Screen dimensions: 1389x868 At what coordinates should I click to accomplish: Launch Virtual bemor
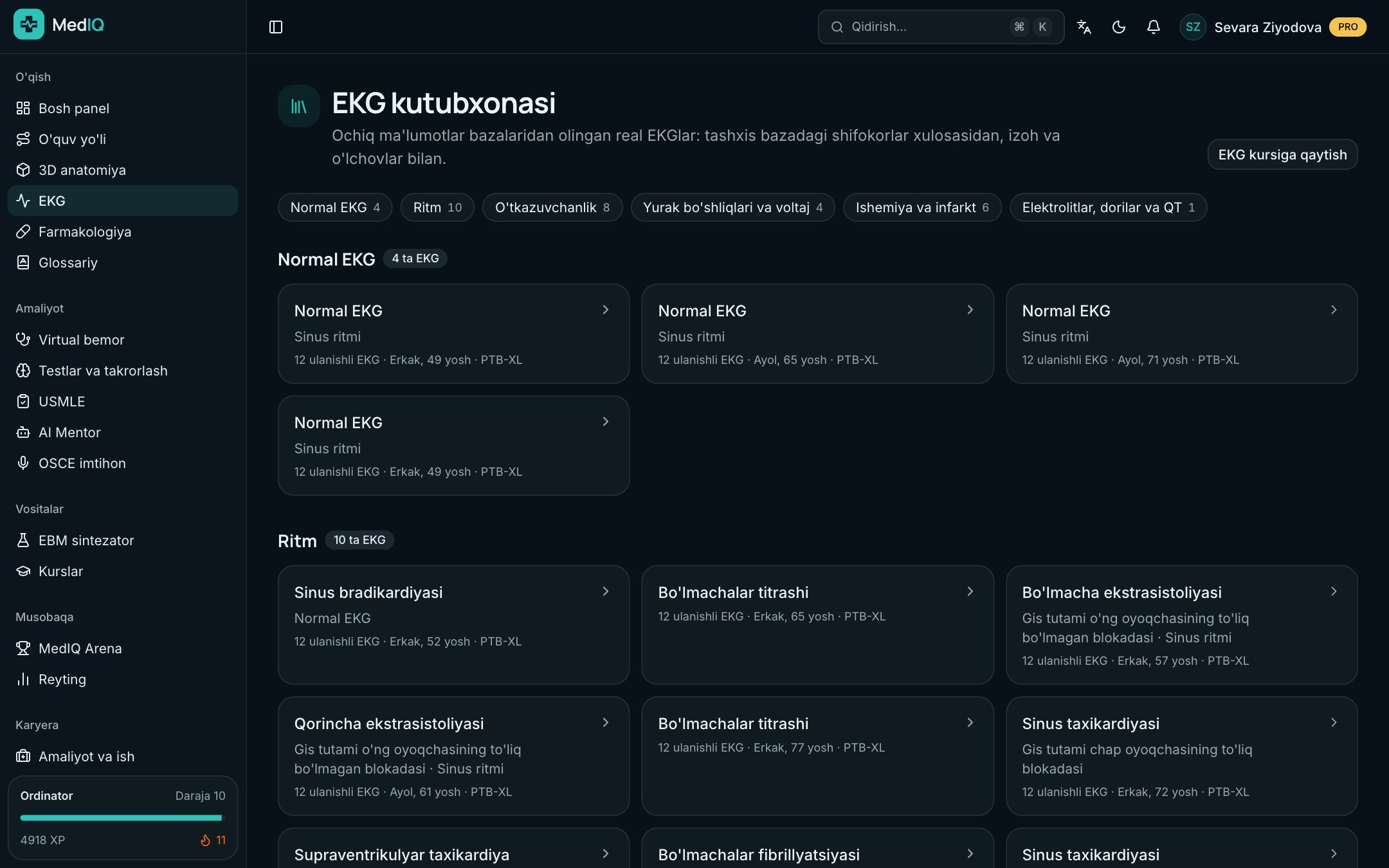(123, 339)
